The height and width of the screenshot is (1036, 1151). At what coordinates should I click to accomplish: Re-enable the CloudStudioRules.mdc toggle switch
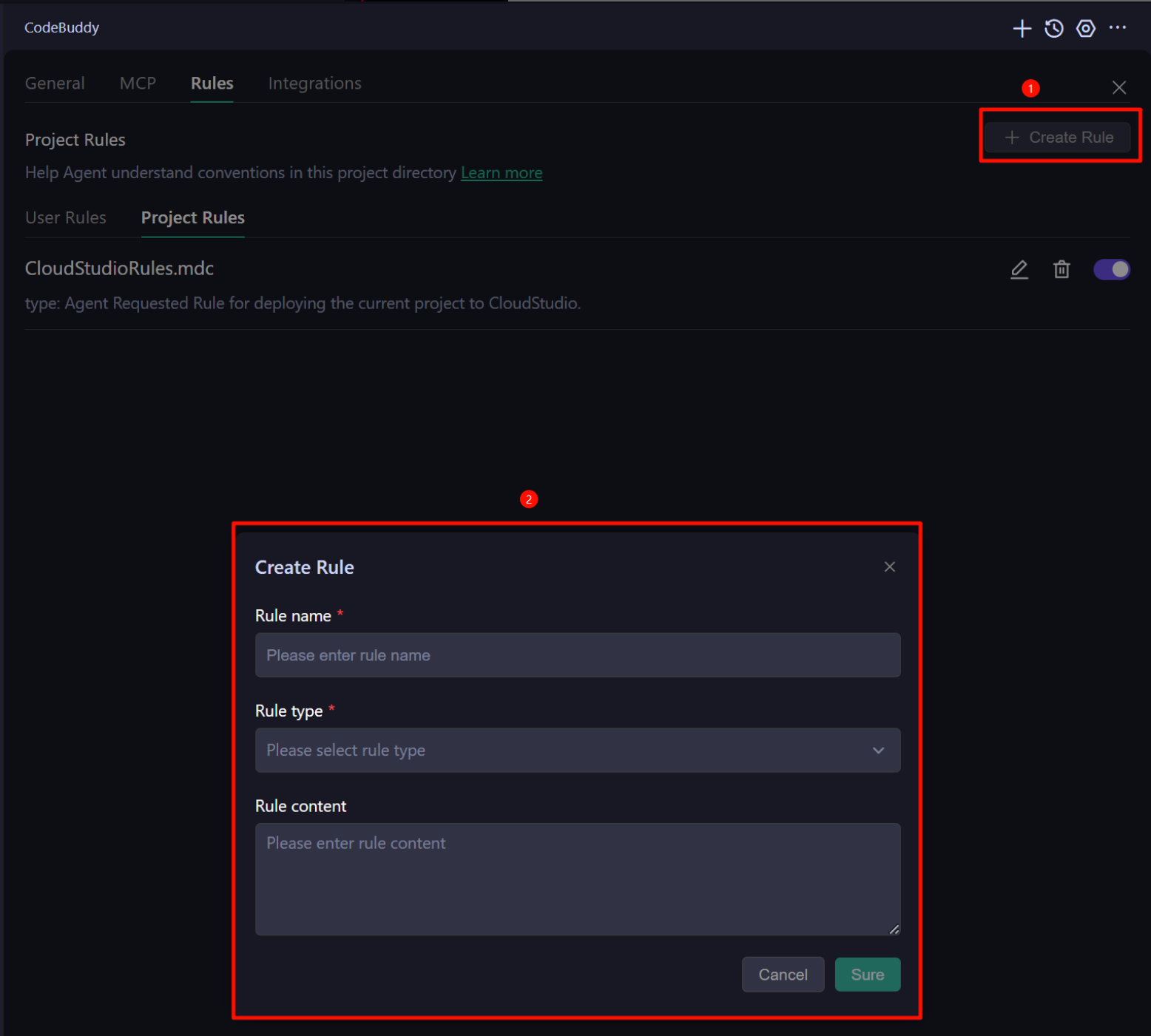[1111, 269]
